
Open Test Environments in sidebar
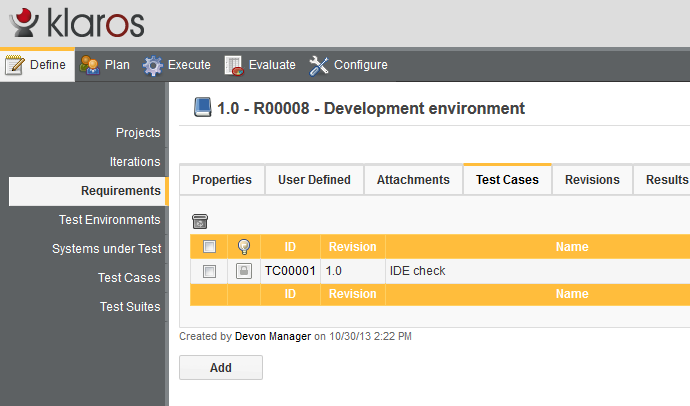pyautogui.click(x=110, y=219)
